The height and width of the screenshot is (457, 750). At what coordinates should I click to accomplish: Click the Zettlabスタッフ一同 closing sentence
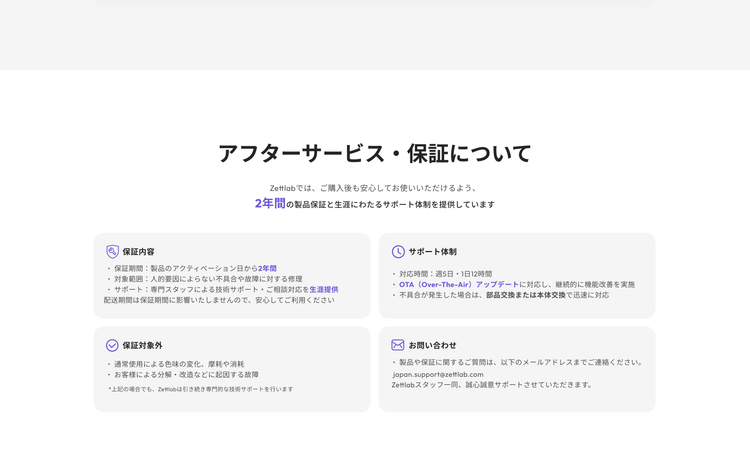pos(491,384)
